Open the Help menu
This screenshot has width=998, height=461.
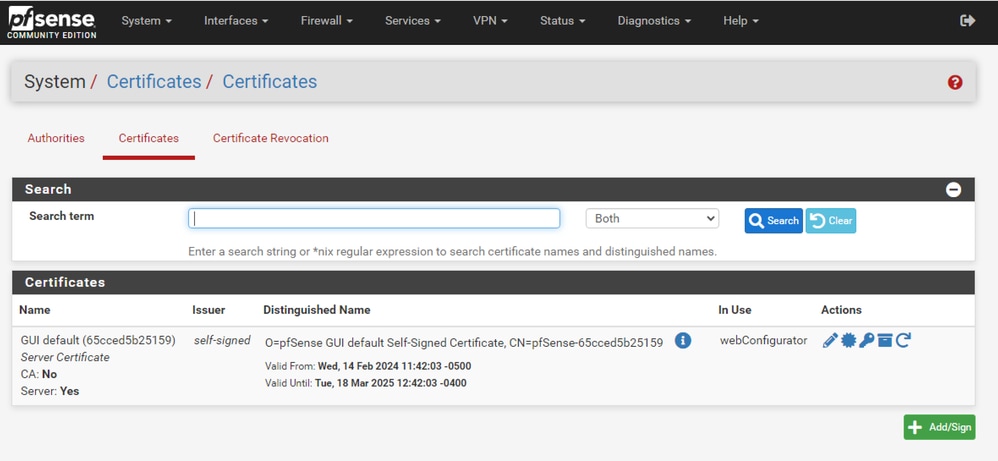point(741,20)
